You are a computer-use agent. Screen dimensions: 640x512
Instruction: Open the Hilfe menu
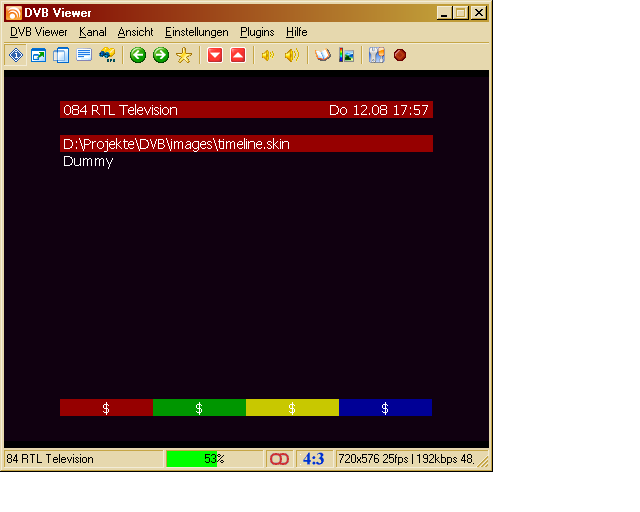click(x=296, y=32)
